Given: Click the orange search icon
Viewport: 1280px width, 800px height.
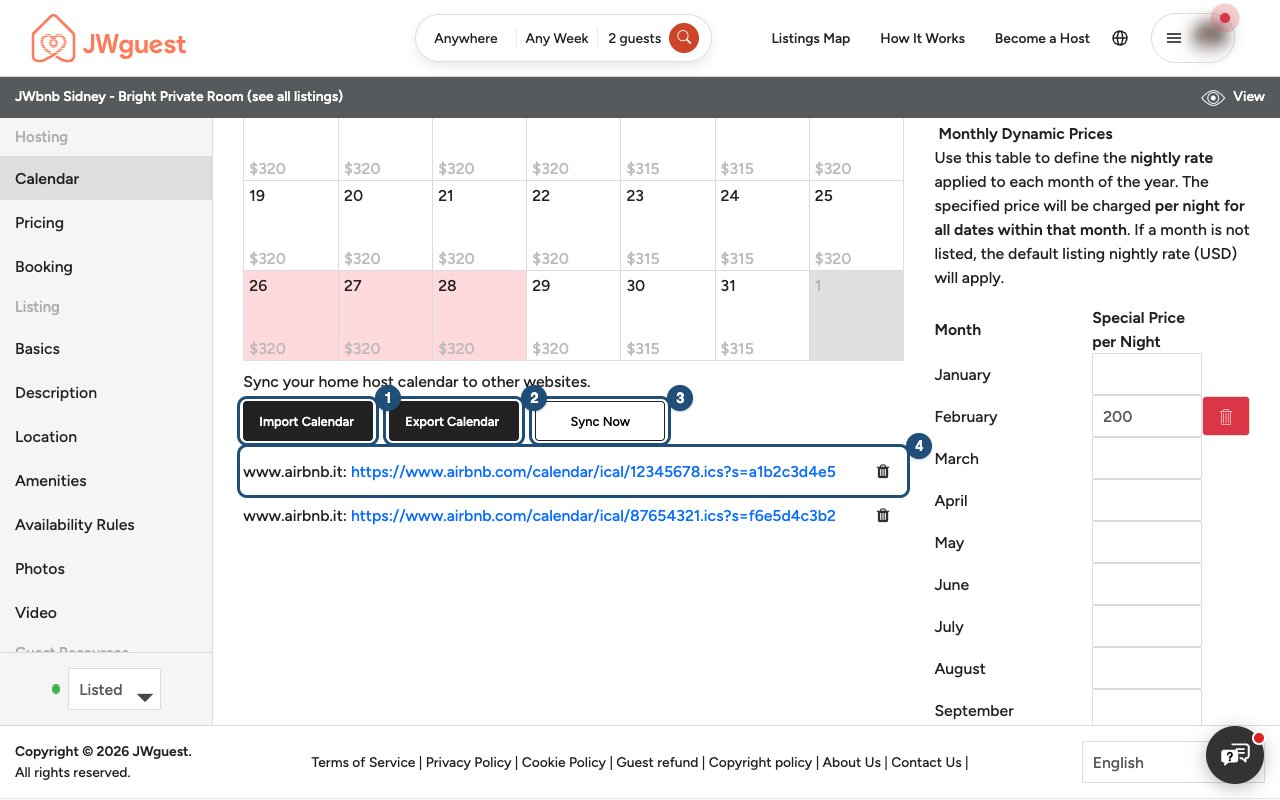Looking at the screenshot, I should [x=684, y=38].
